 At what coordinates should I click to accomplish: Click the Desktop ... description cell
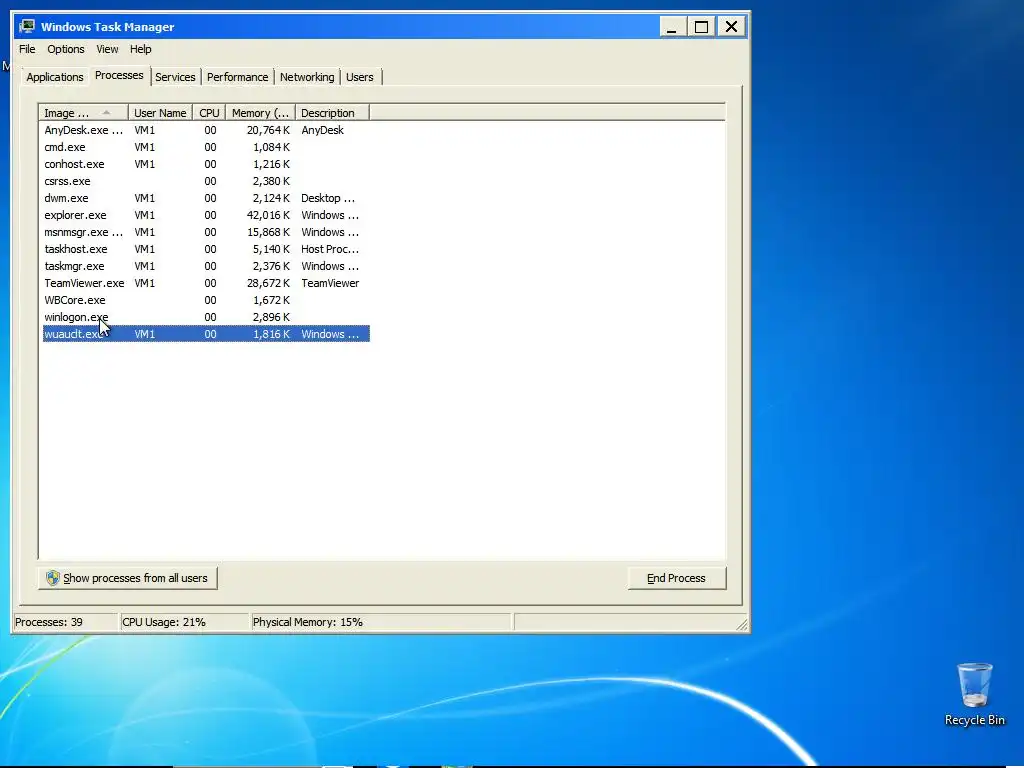(328, 198)
